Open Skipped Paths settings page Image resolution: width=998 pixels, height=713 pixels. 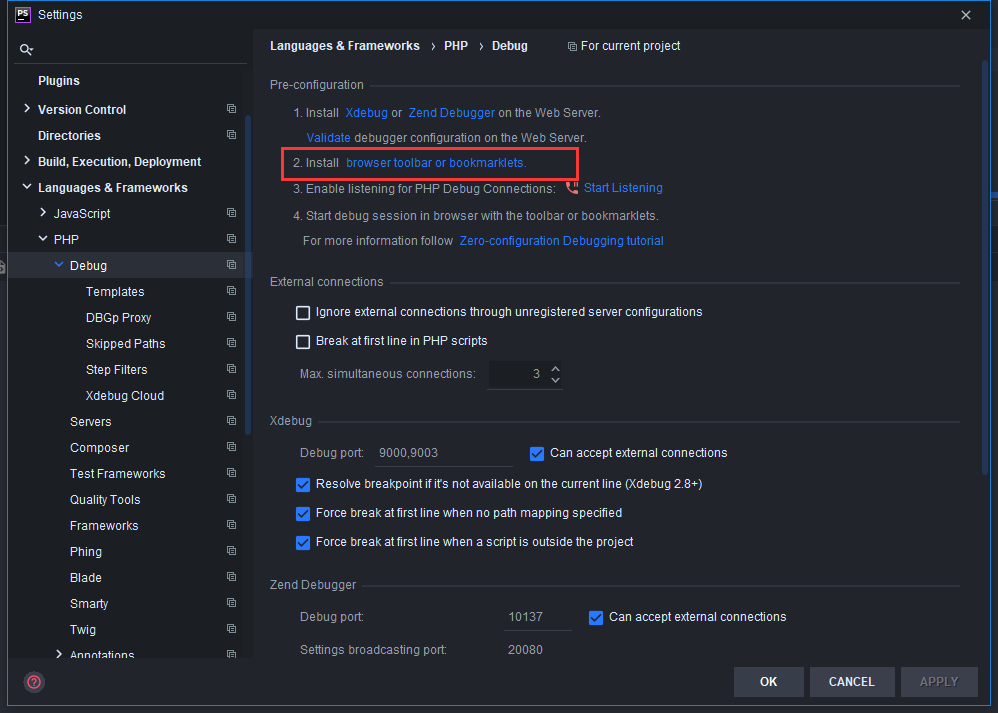pyautogui.click(x=125, y=344)
